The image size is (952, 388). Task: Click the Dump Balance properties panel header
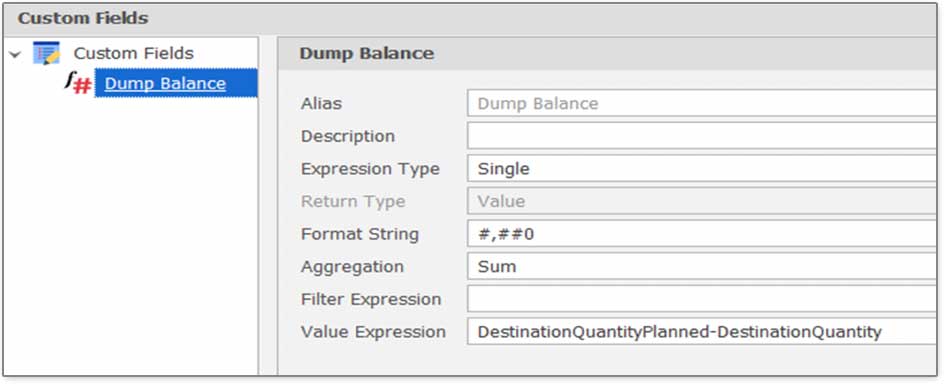click(607, 53)
